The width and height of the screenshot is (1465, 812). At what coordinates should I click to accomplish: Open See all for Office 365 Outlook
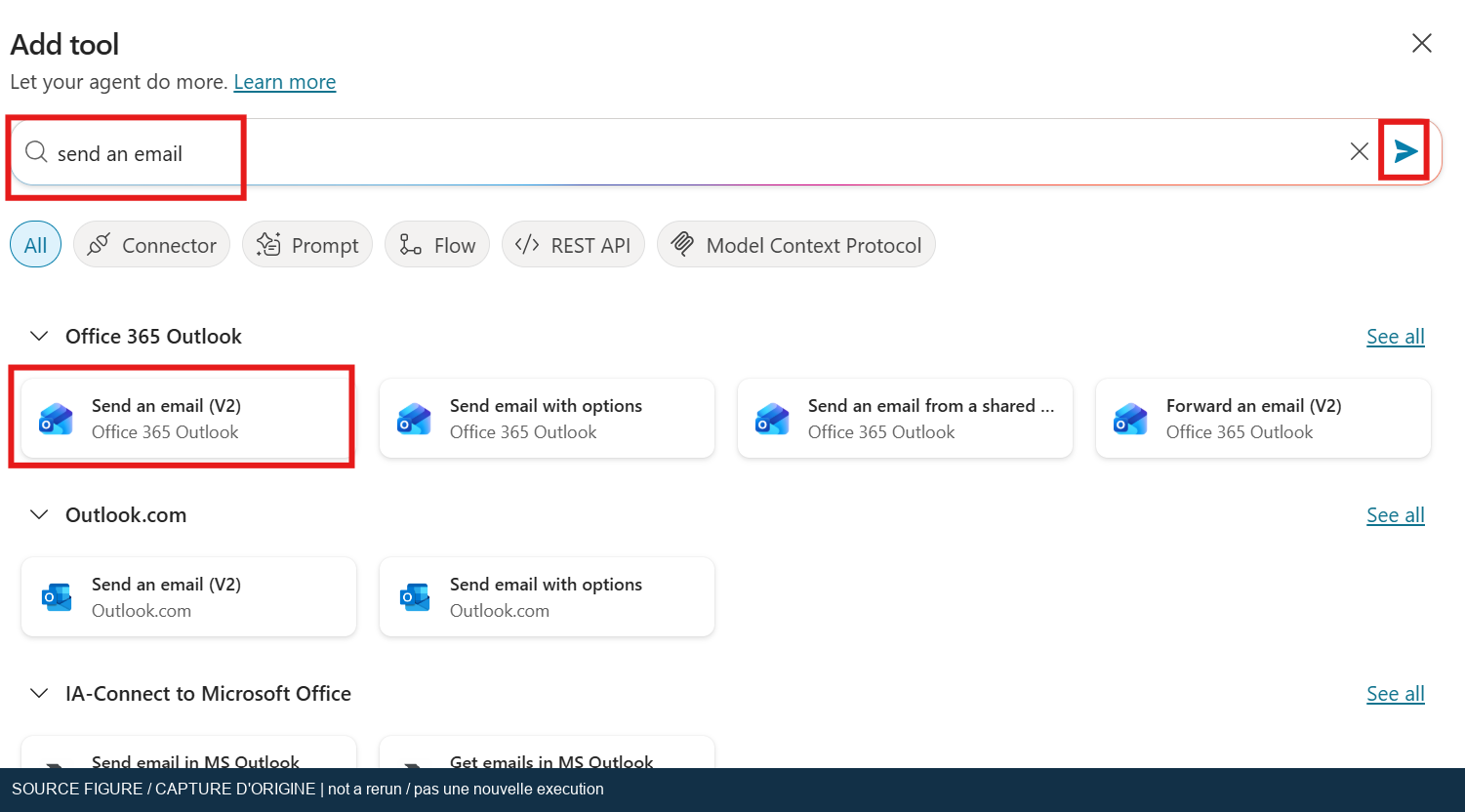click(x=1396, y=337)
